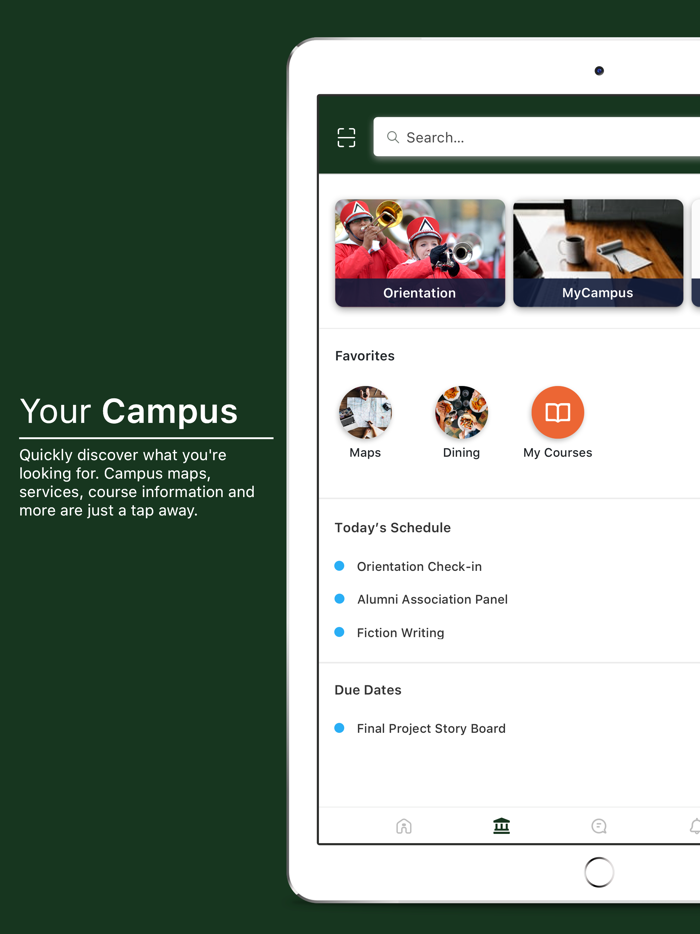Click the blue dot beside Final Project Story Board
This screenshot has height=934, width=700.
[340, 728]
